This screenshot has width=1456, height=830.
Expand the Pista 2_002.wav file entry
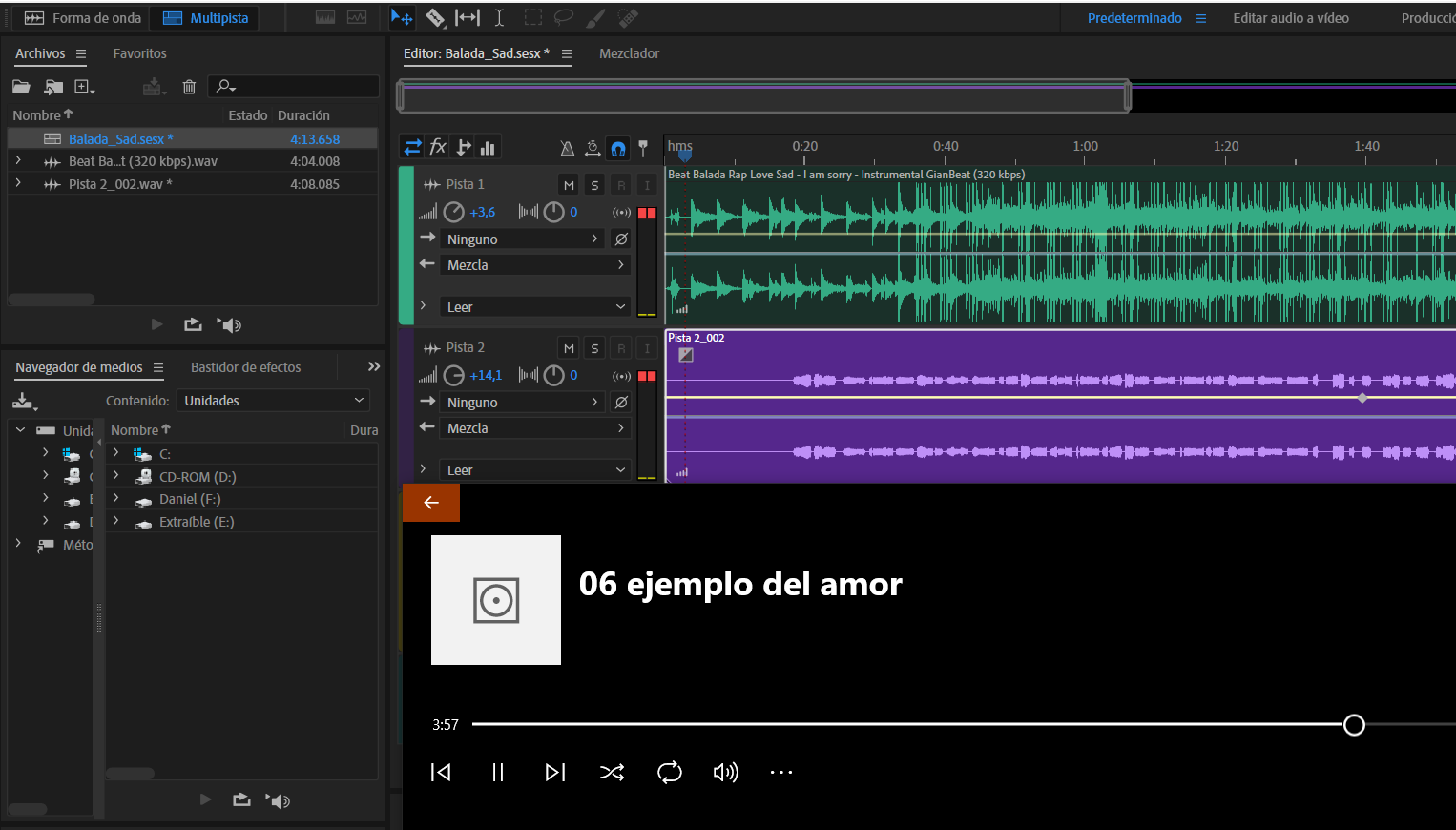[x=18, y=183]
